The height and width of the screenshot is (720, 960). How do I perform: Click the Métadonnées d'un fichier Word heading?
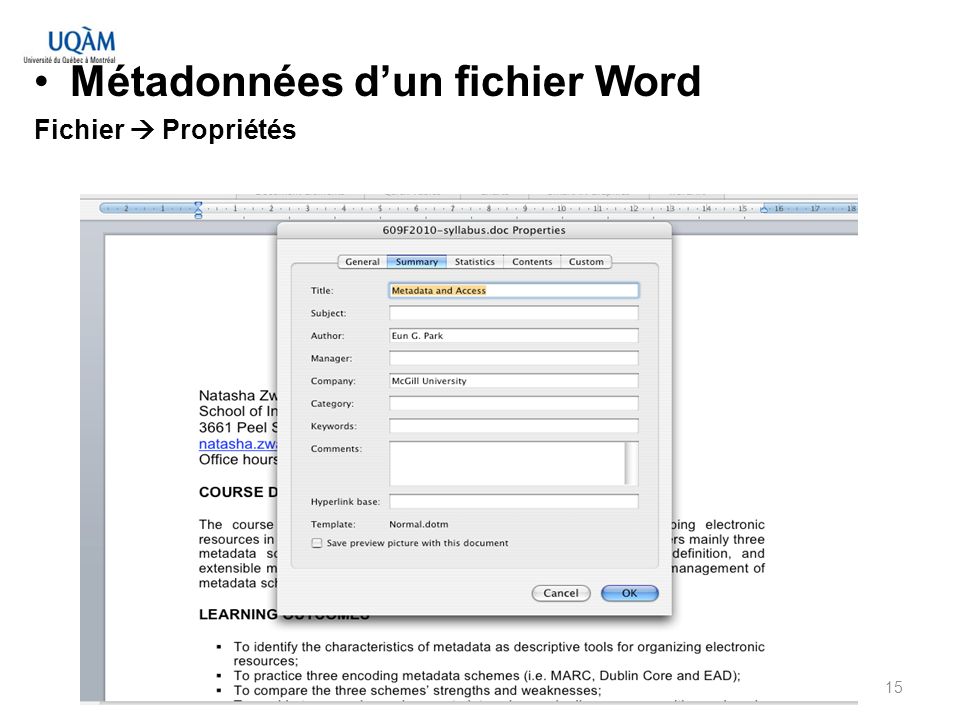click(x=386, y=81)
